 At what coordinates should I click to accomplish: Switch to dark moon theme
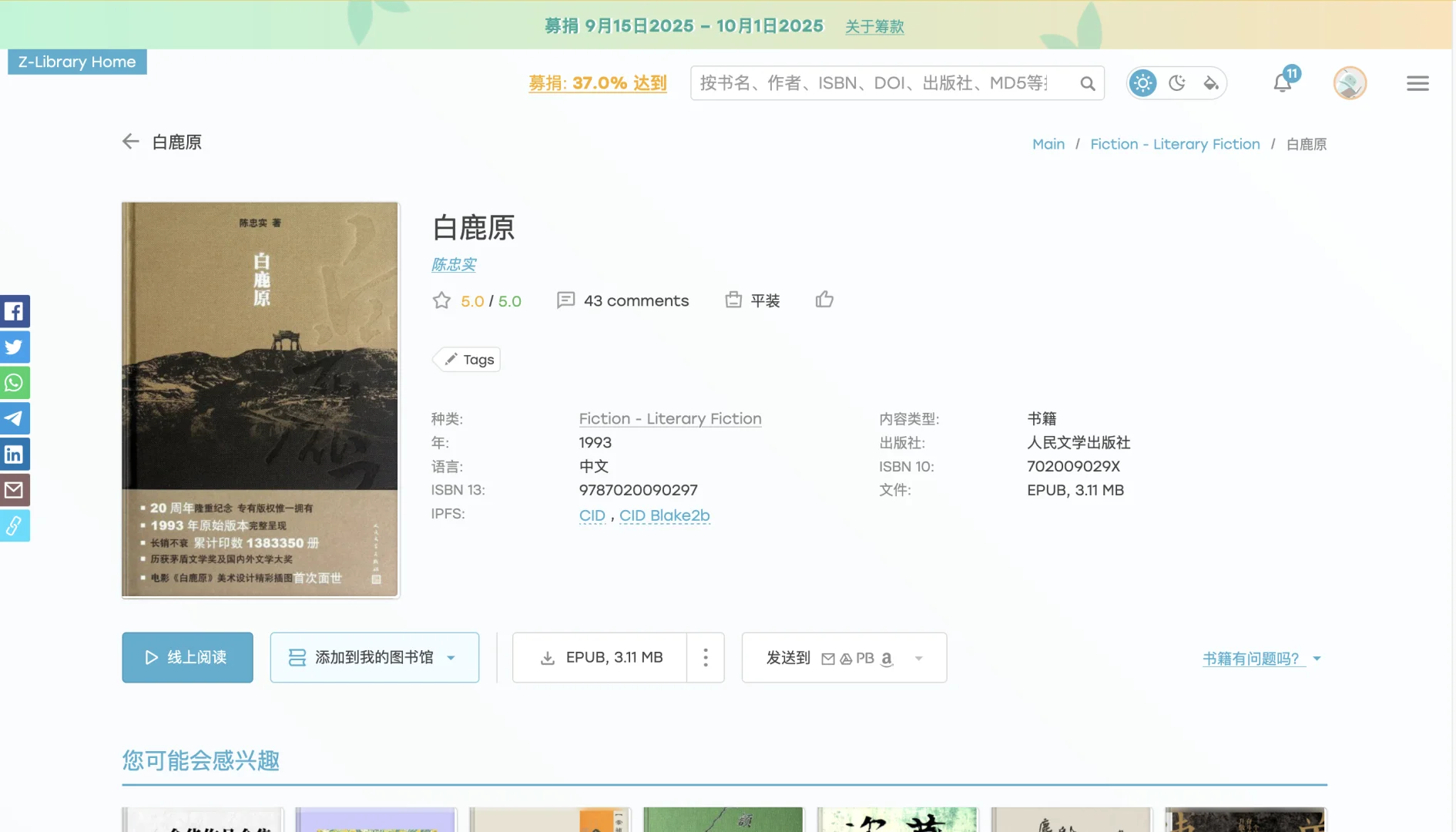(x=1176, y=83)
